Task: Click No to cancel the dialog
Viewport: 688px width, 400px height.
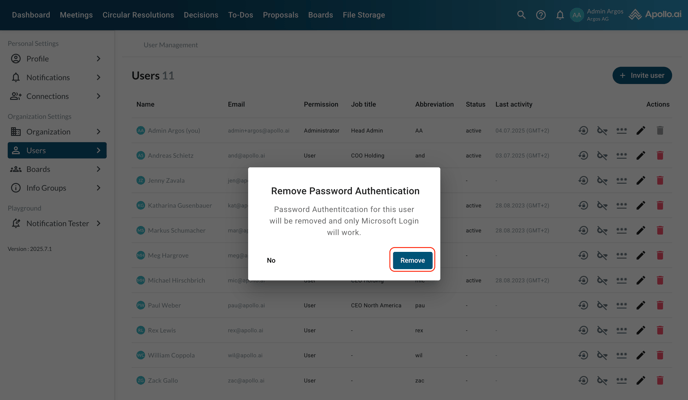Action: pos(271,260)
